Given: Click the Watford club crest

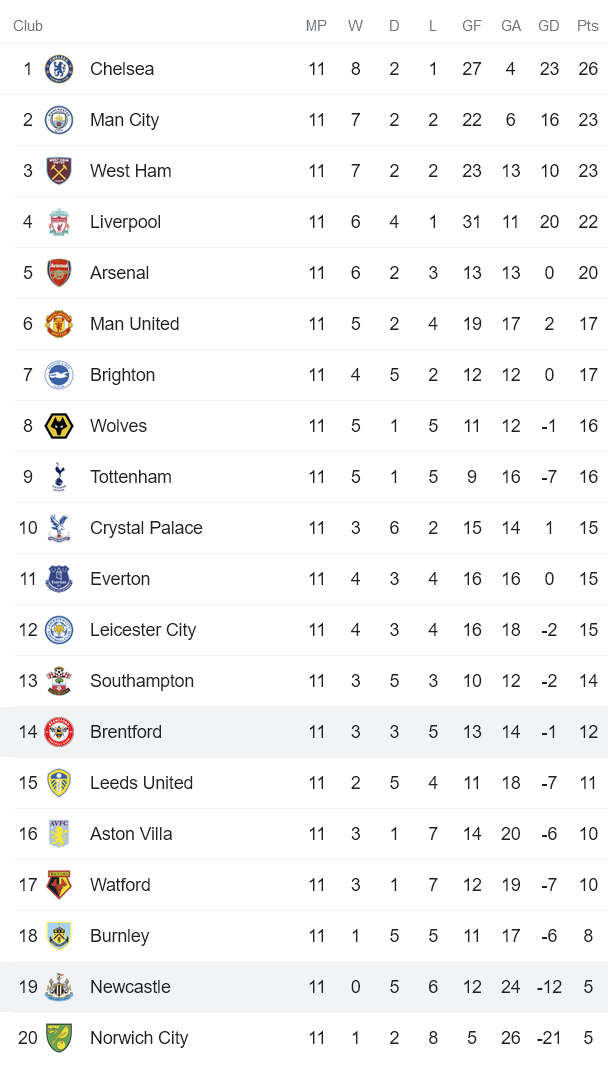Looking at the screenshot, I should tap(59, 885).
